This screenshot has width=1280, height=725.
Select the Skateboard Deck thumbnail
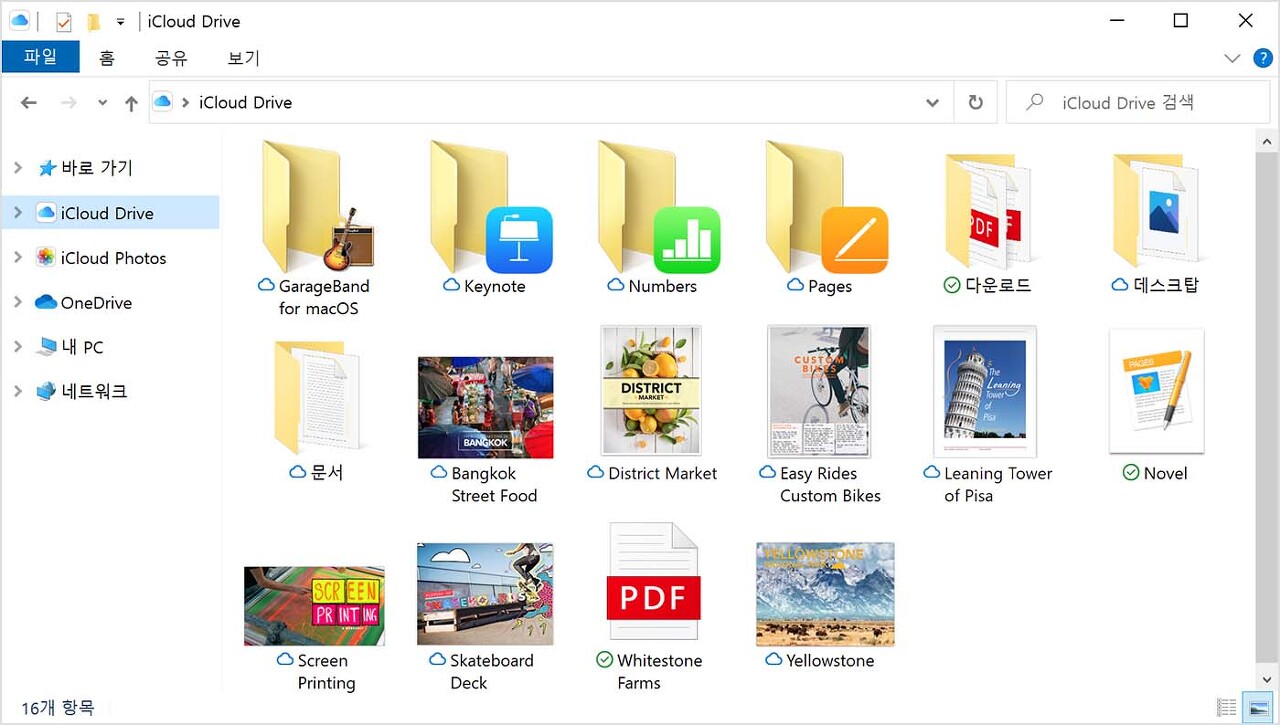485,594
